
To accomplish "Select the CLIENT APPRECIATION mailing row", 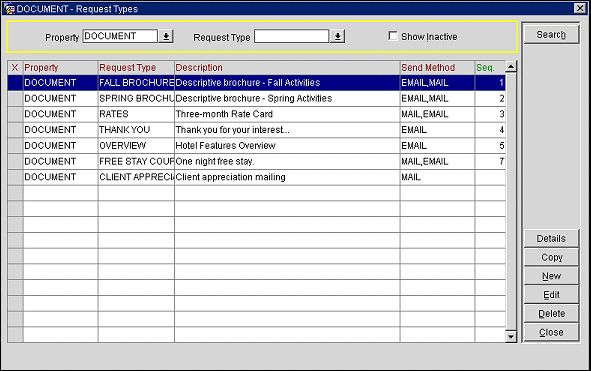I will pos(256,177).
